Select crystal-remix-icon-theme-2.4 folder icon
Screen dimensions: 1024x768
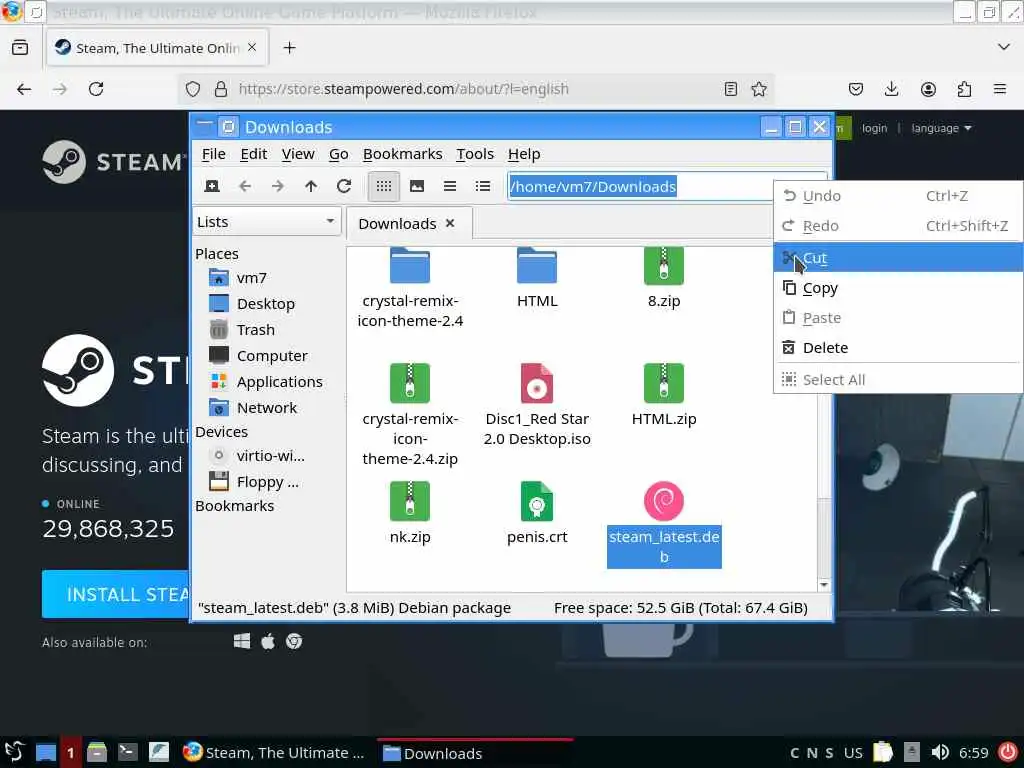409,265
